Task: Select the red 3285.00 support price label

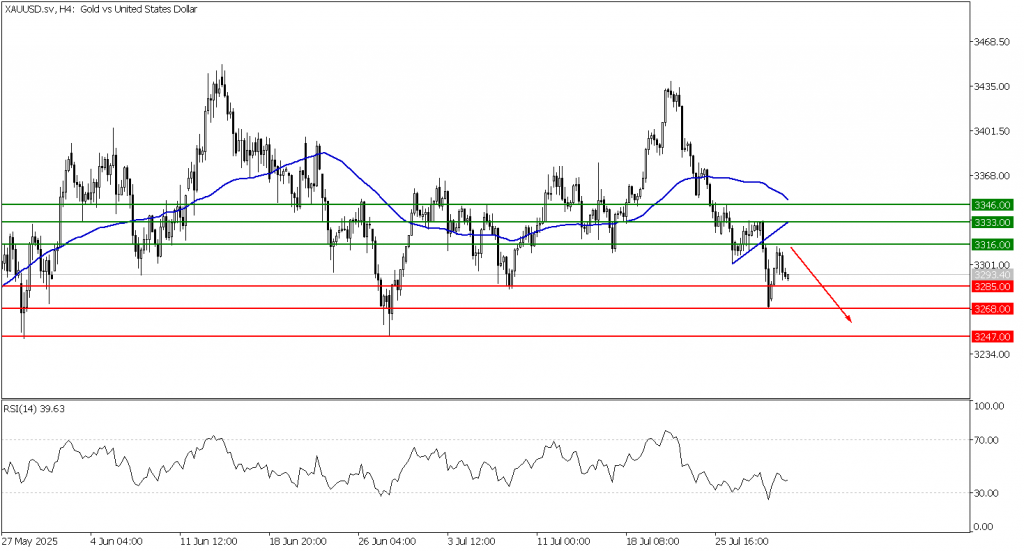Action: click(991, 286)
